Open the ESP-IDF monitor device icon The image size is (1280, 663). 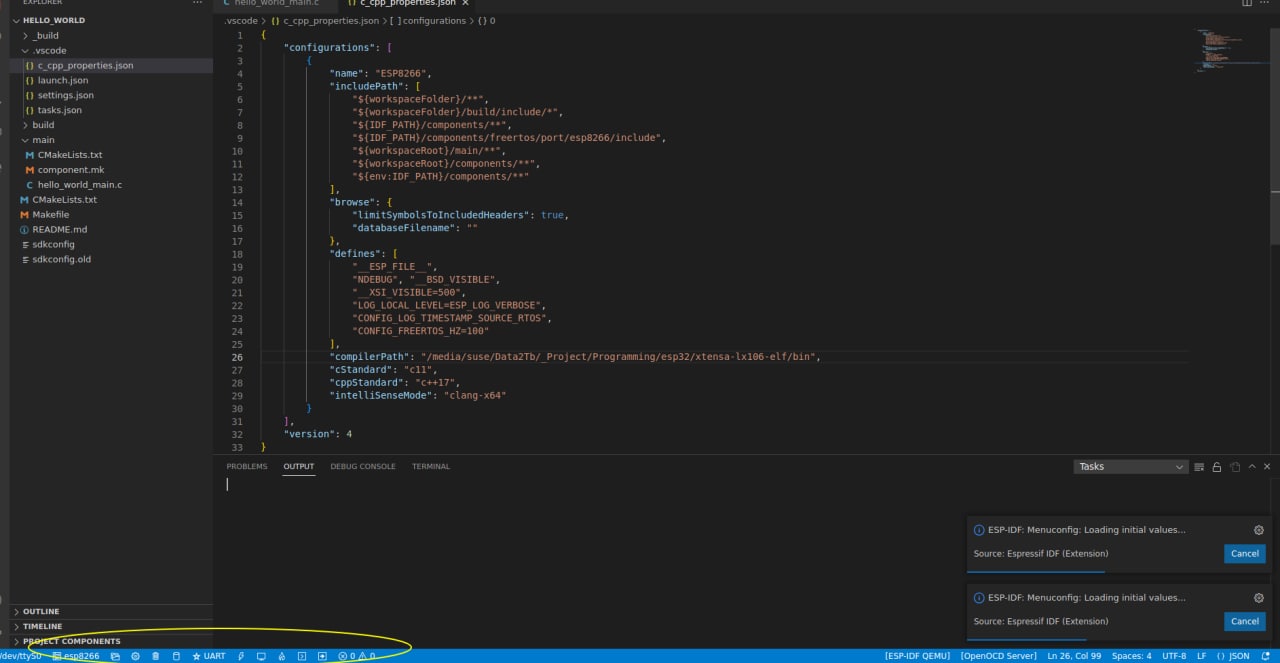tap(261, 656)
